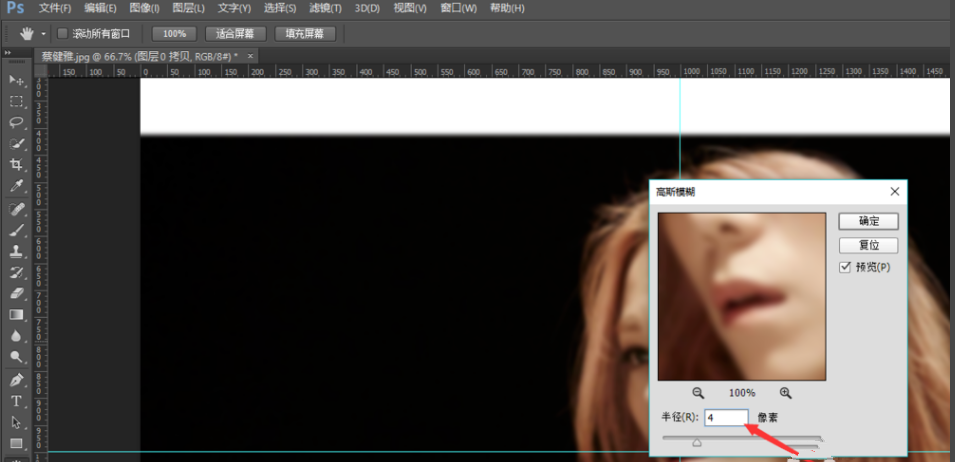This screenshot has width=955, height=462.
Task: Click the Gaussian blur radius slider handle
Action: point(697,442)
